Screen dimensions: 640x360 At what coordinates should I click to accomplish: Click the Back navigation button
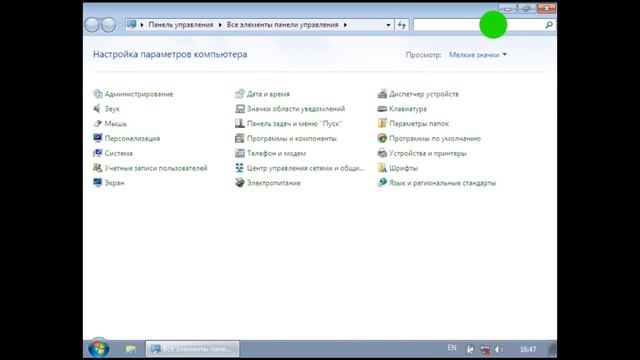click(92, 25)
